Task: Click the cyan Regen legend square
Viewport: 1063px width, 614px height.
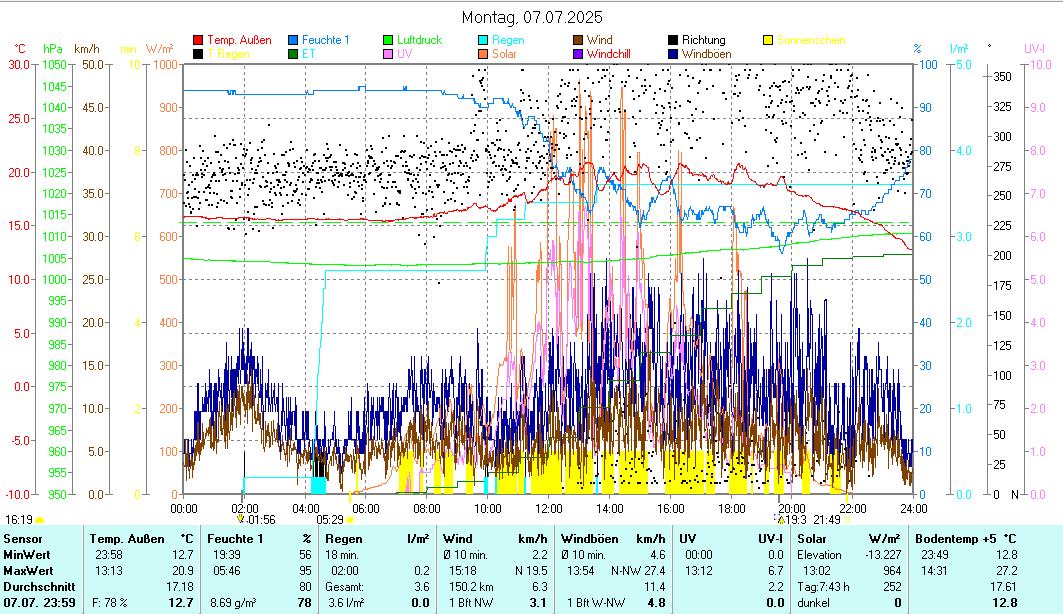Action: [x=483, y=40]
